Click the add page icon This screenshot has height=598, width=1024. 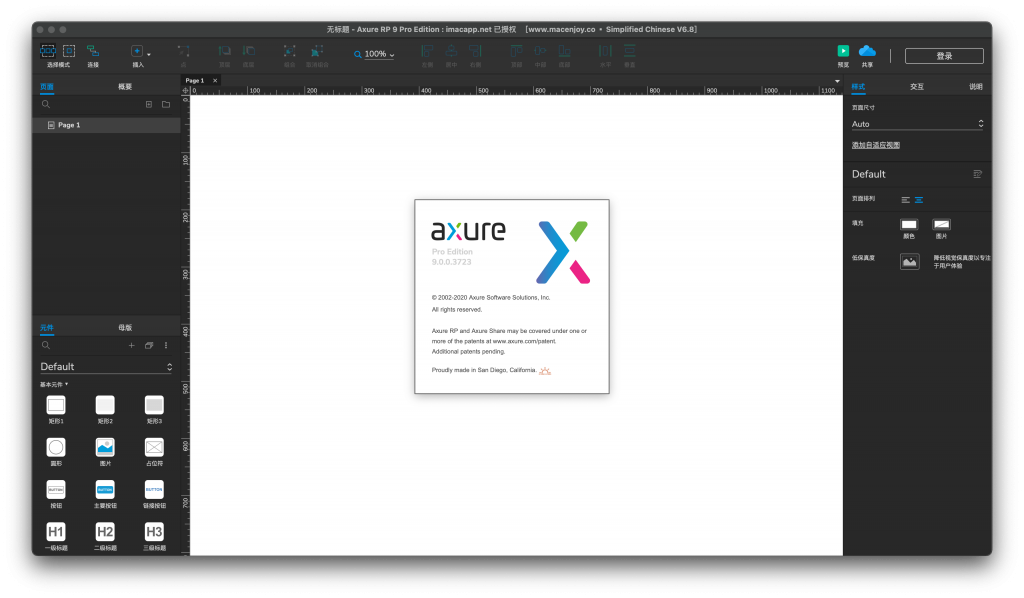tap(149, 104)
